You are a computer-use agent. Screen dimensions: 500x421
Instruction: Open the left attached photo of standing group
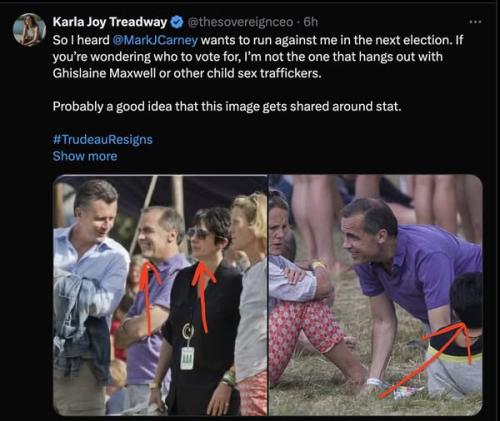[160, 295]
